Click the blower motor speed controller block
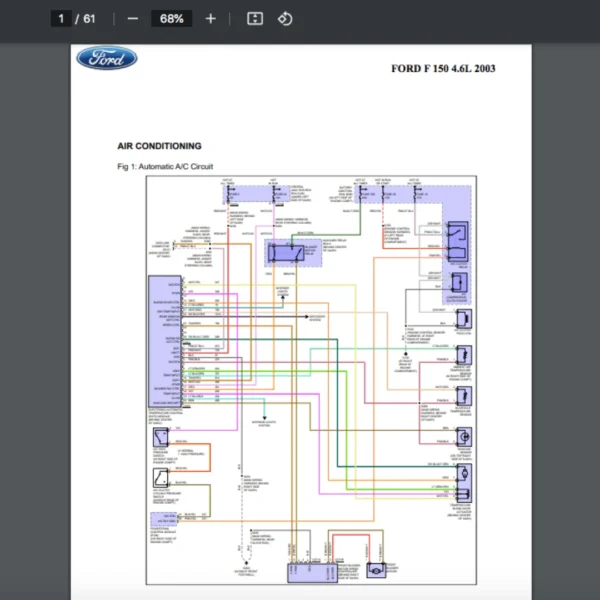This screenshot has height=600, width=600. coord(301,571)
